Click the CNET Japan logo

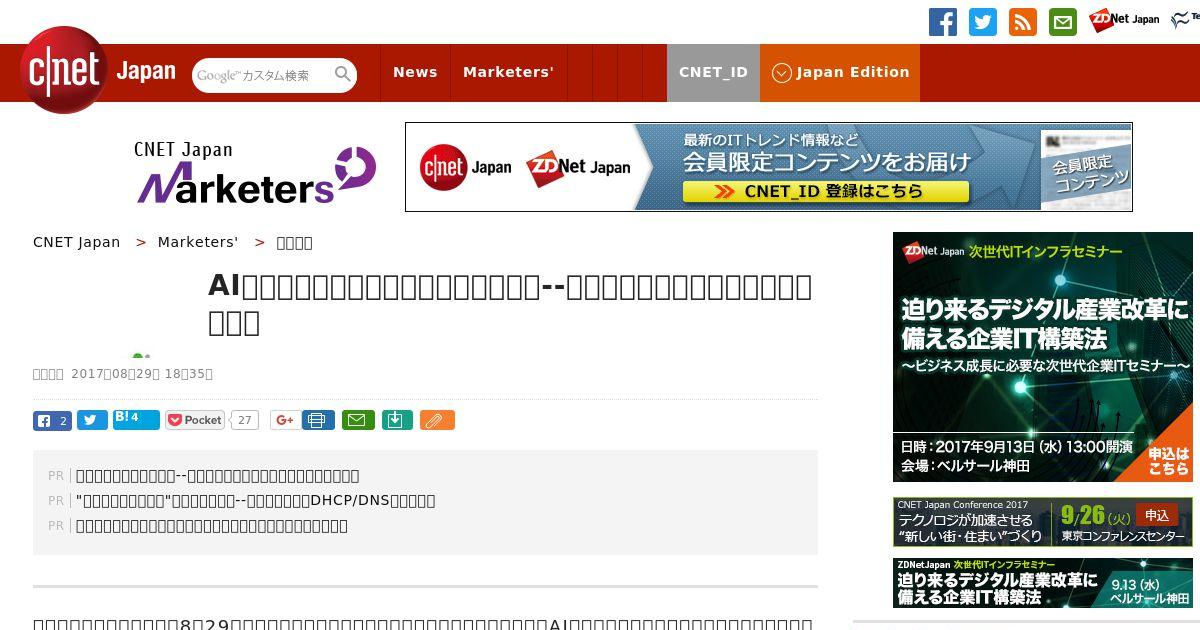(97, 71)
